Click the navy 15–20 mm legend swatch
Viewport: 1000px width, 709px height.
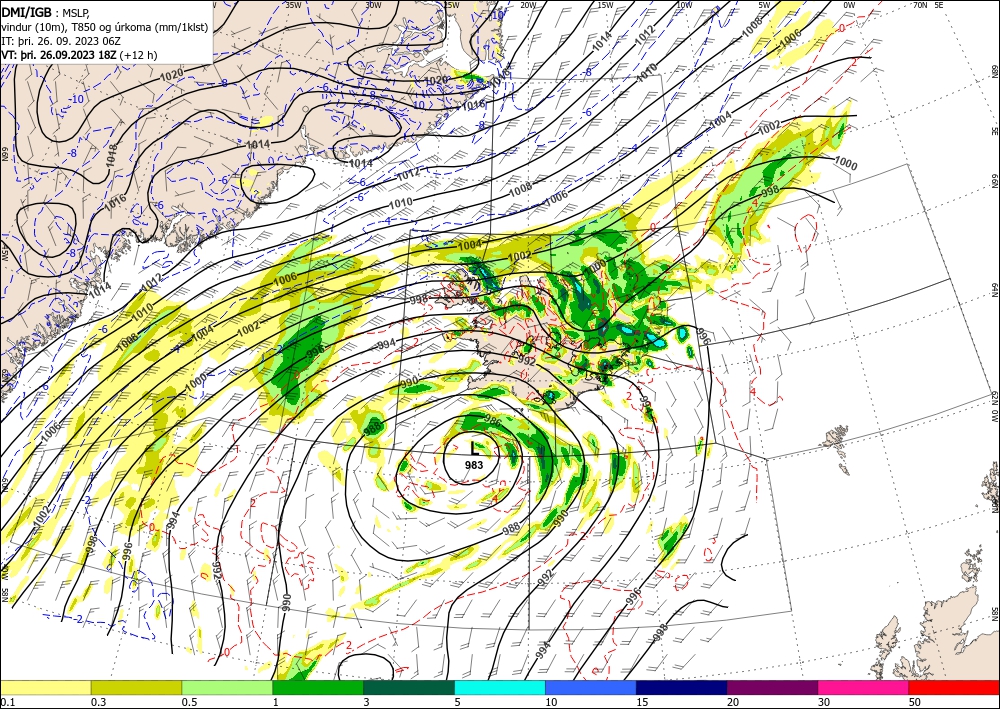(x=682, y=687)
